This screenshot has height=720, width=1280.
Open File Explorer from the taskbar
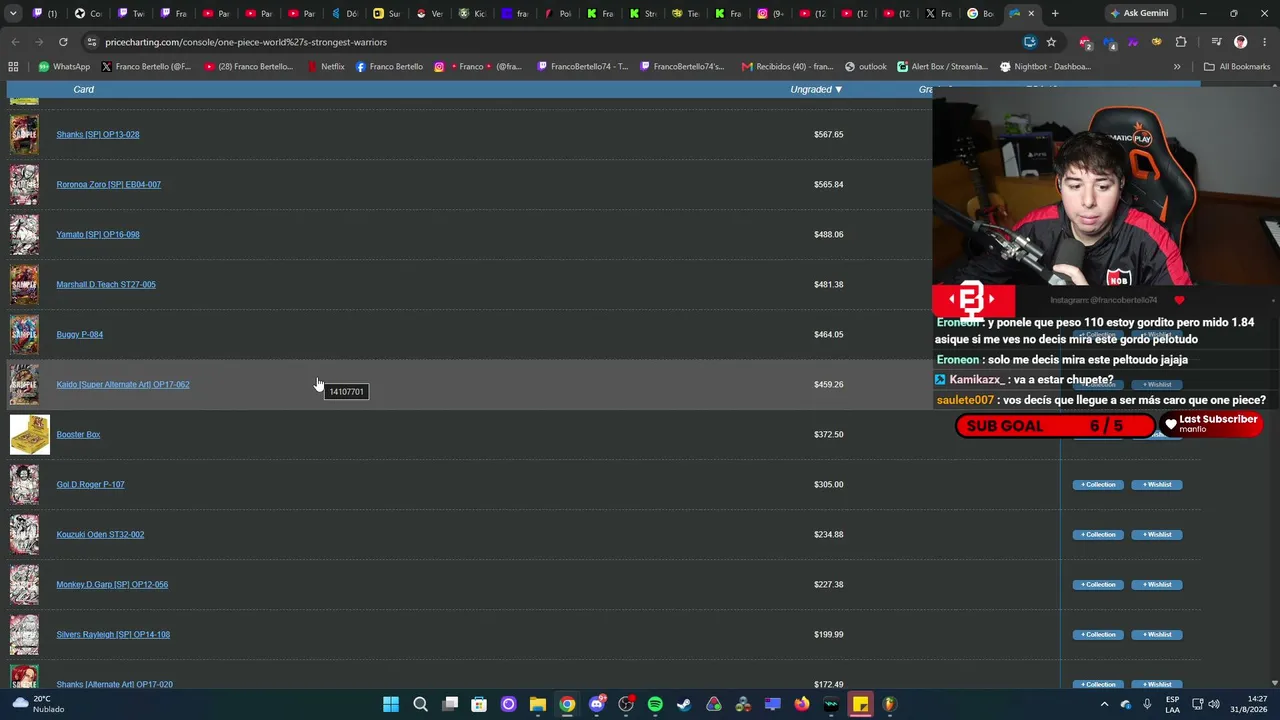(x=538, y=704)
